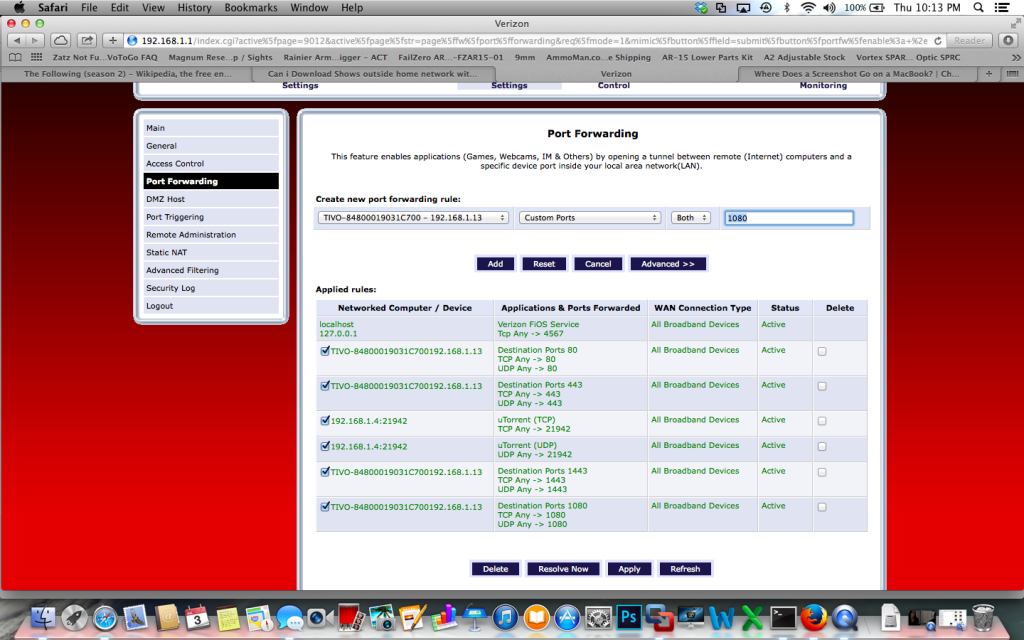Click the Advanced >> button

pyautogui.click(x=667, y=264)
